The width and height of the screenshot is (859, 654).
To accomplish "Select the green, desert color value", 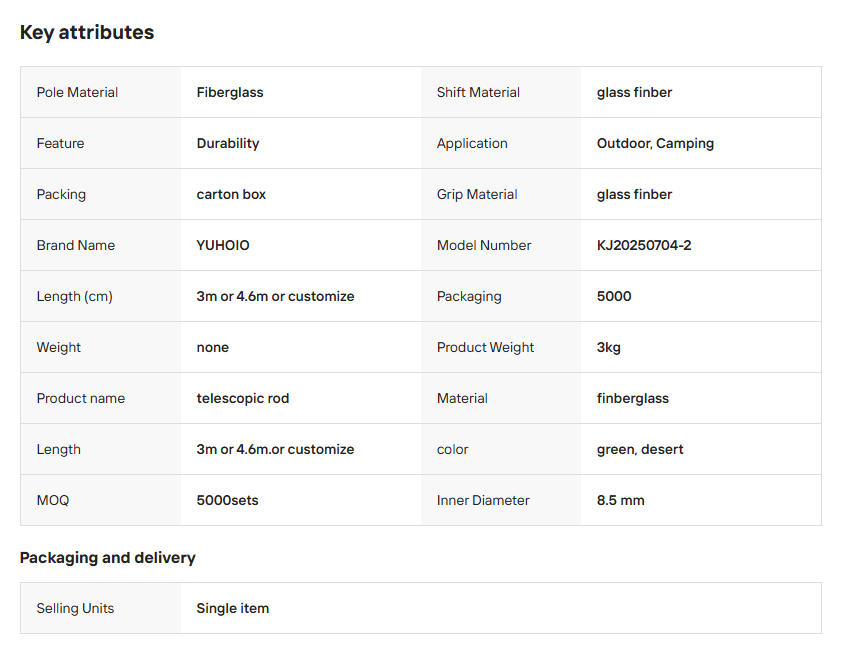I will pos(640,449).
